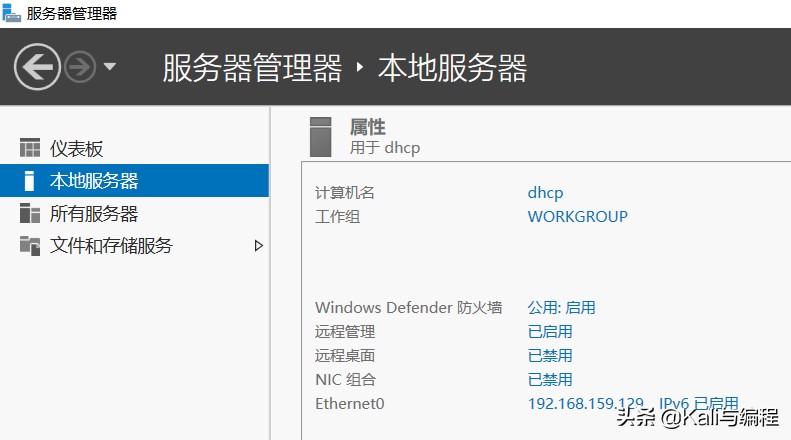Click the 计算机名 label
The height and width of the screenshot is (440, 791).
coord(345,193)
